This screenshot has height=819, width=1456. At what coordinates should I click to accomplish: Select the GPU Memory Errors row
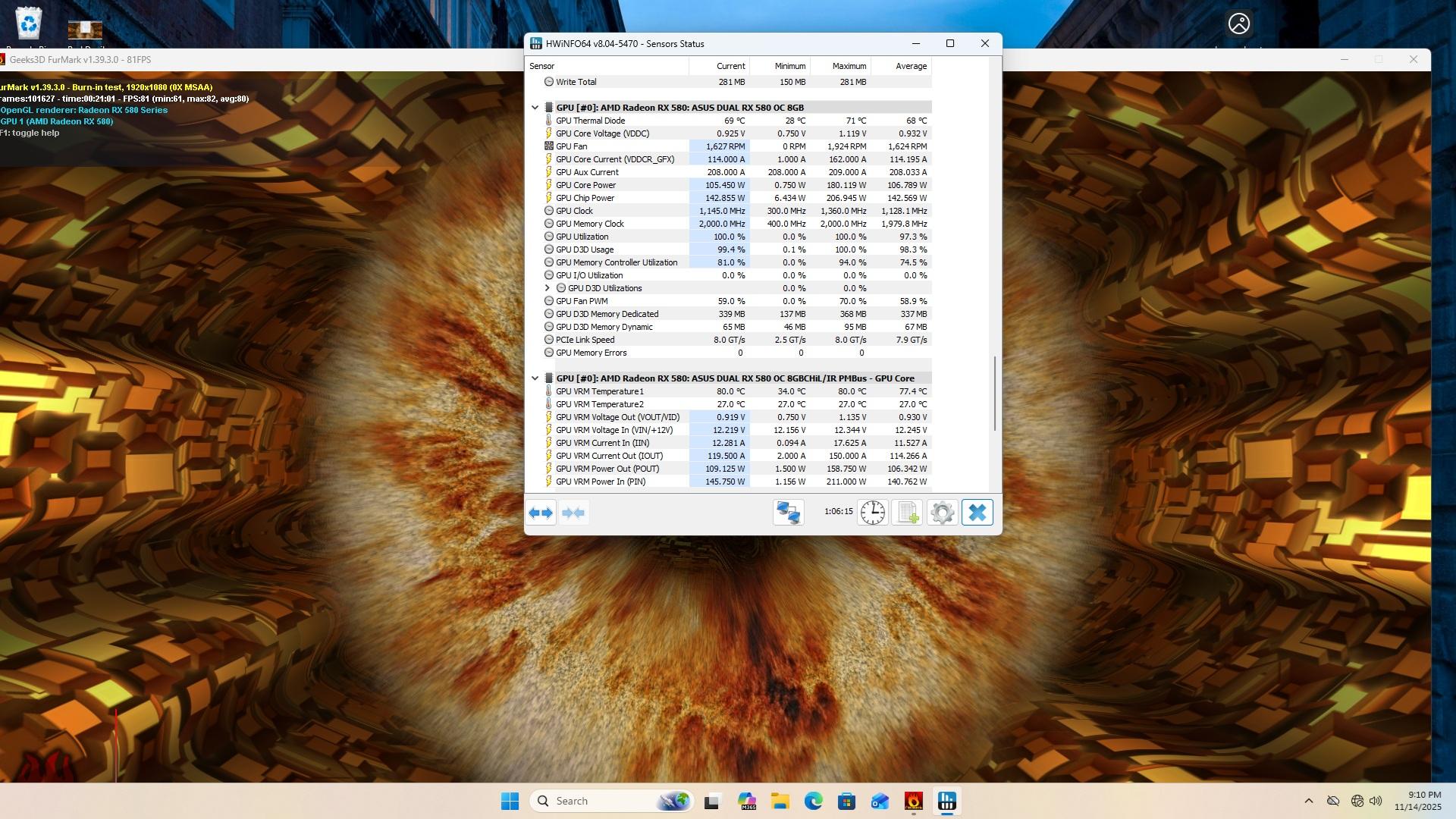pos(729,353)
